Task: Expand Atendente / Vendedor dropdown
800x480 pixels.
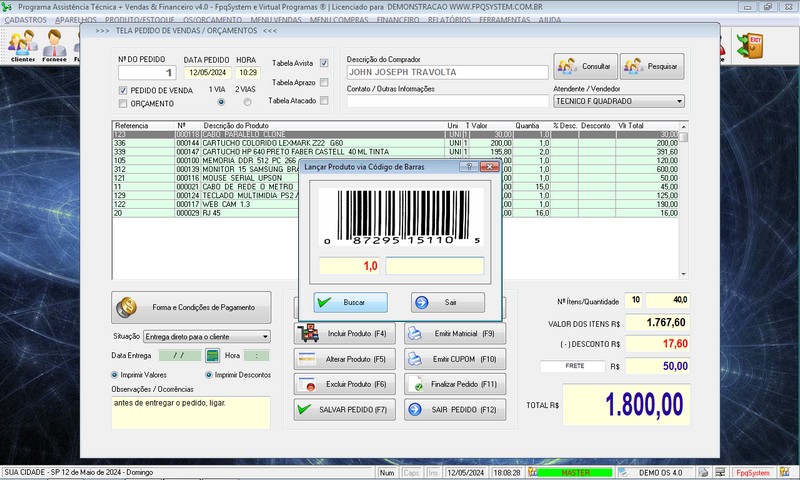Action: tap(679, 102)
